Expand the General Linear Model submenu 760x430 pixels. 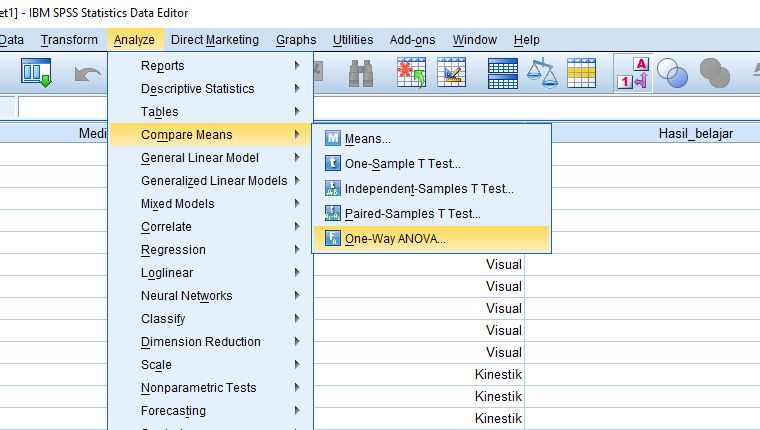(x=210, y=158)
